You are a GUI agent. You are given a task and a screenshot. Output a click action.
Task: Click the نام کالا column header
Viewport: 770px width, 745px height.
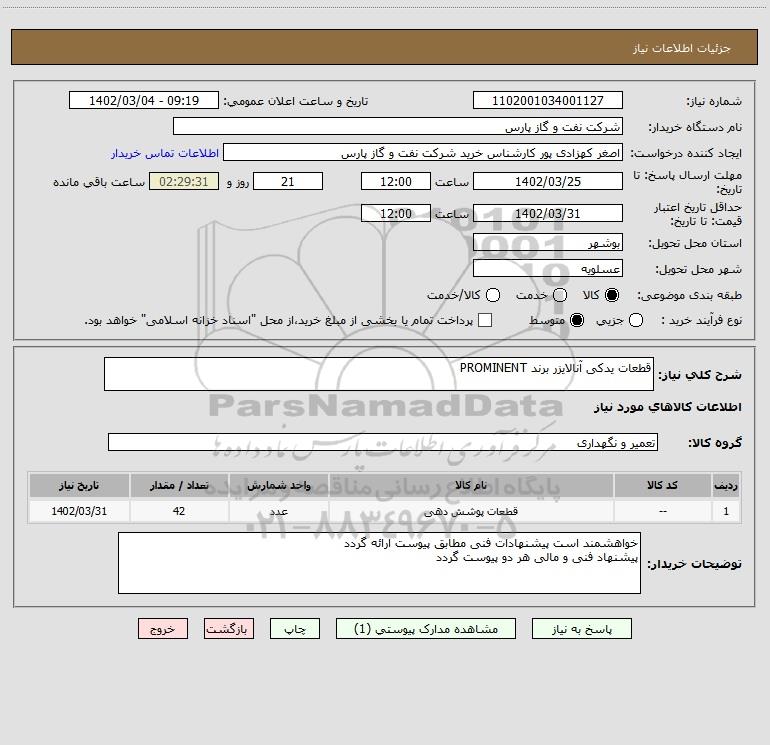(x=471, y=485)
